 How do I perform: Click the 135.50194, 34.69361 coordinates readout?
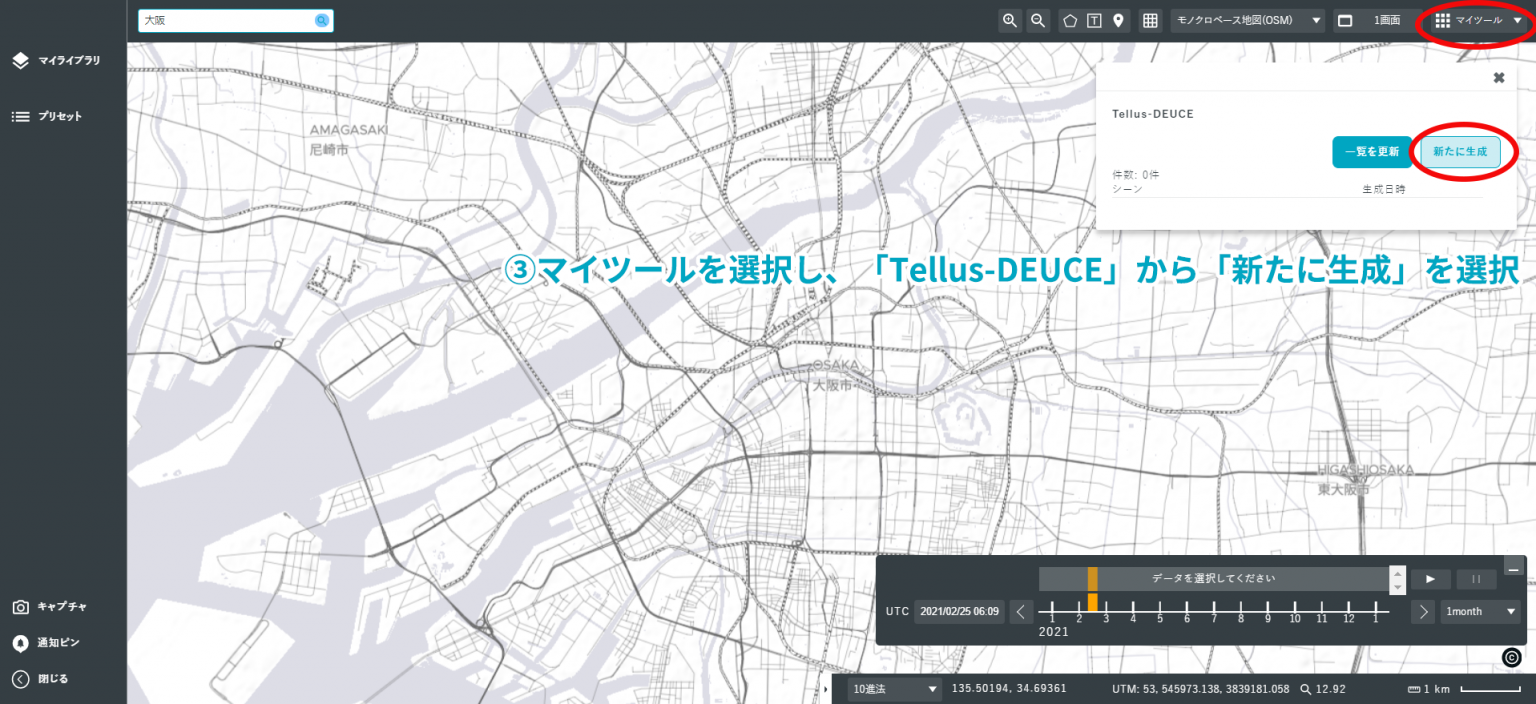click(1008, 689)
